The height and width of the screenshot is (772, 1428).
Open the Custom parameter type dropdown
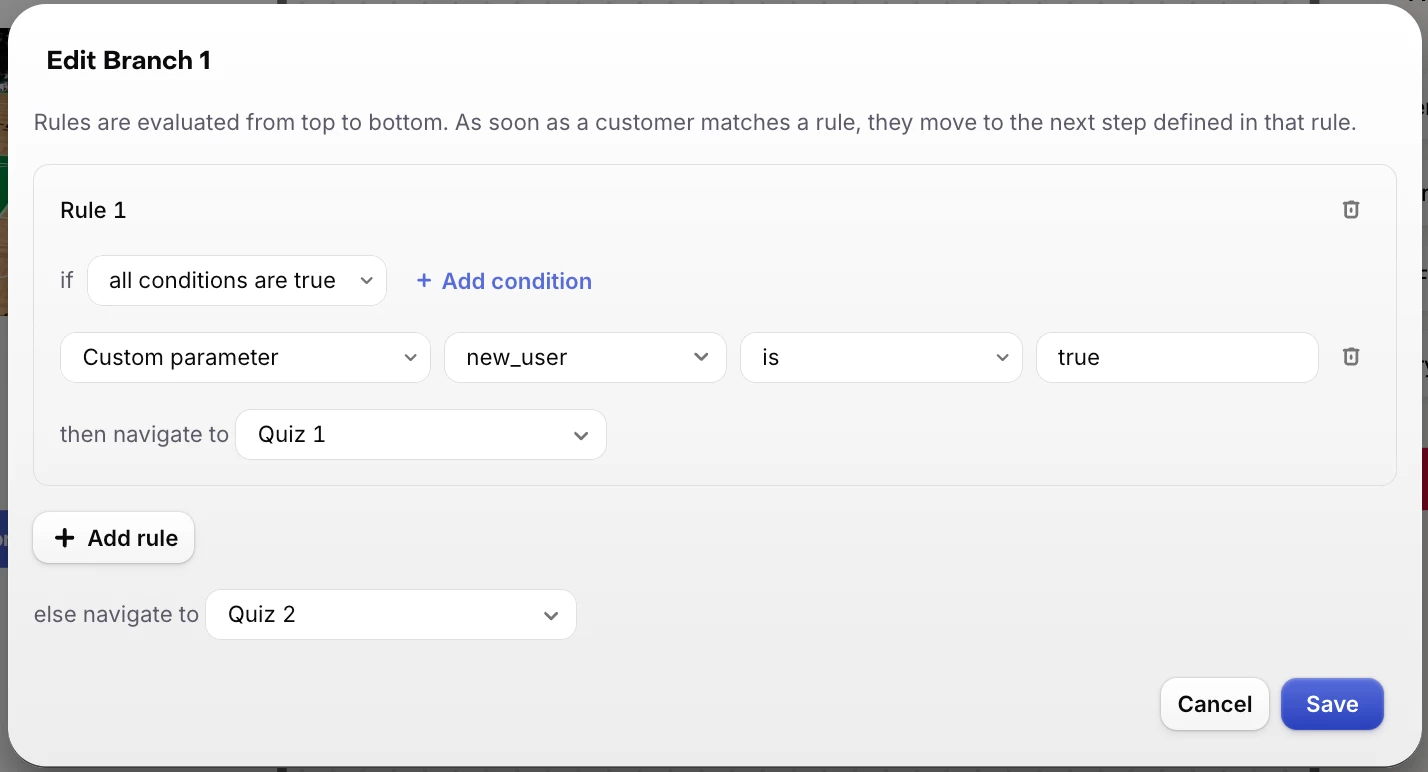click(245, 357)
